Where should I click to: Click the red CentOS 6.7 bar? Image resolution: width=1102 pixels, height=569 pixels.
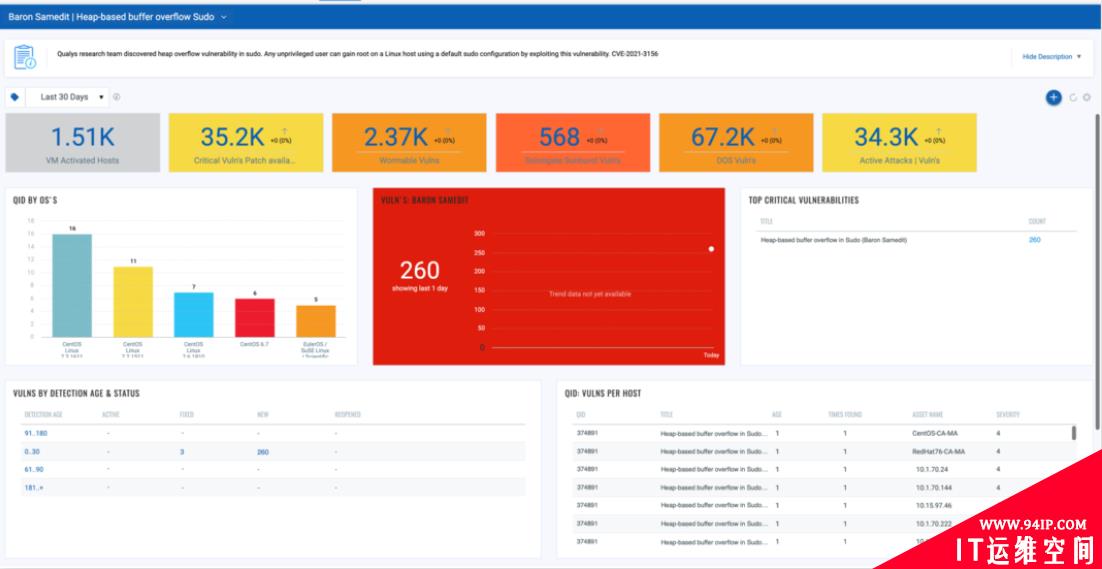254,318
